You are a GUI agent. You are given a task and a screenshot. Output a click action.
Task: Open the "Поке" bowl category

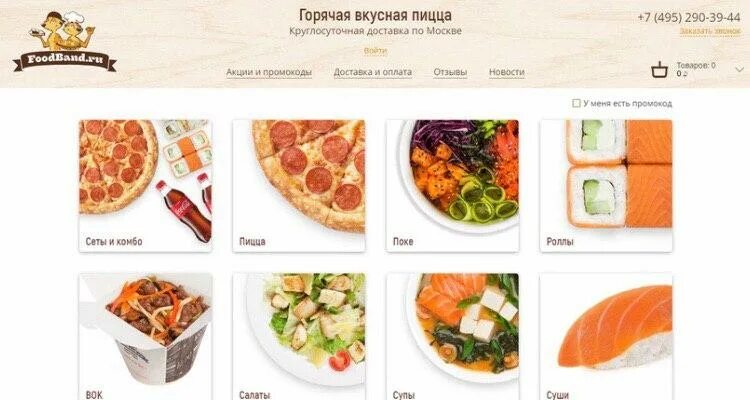(452, 186)
